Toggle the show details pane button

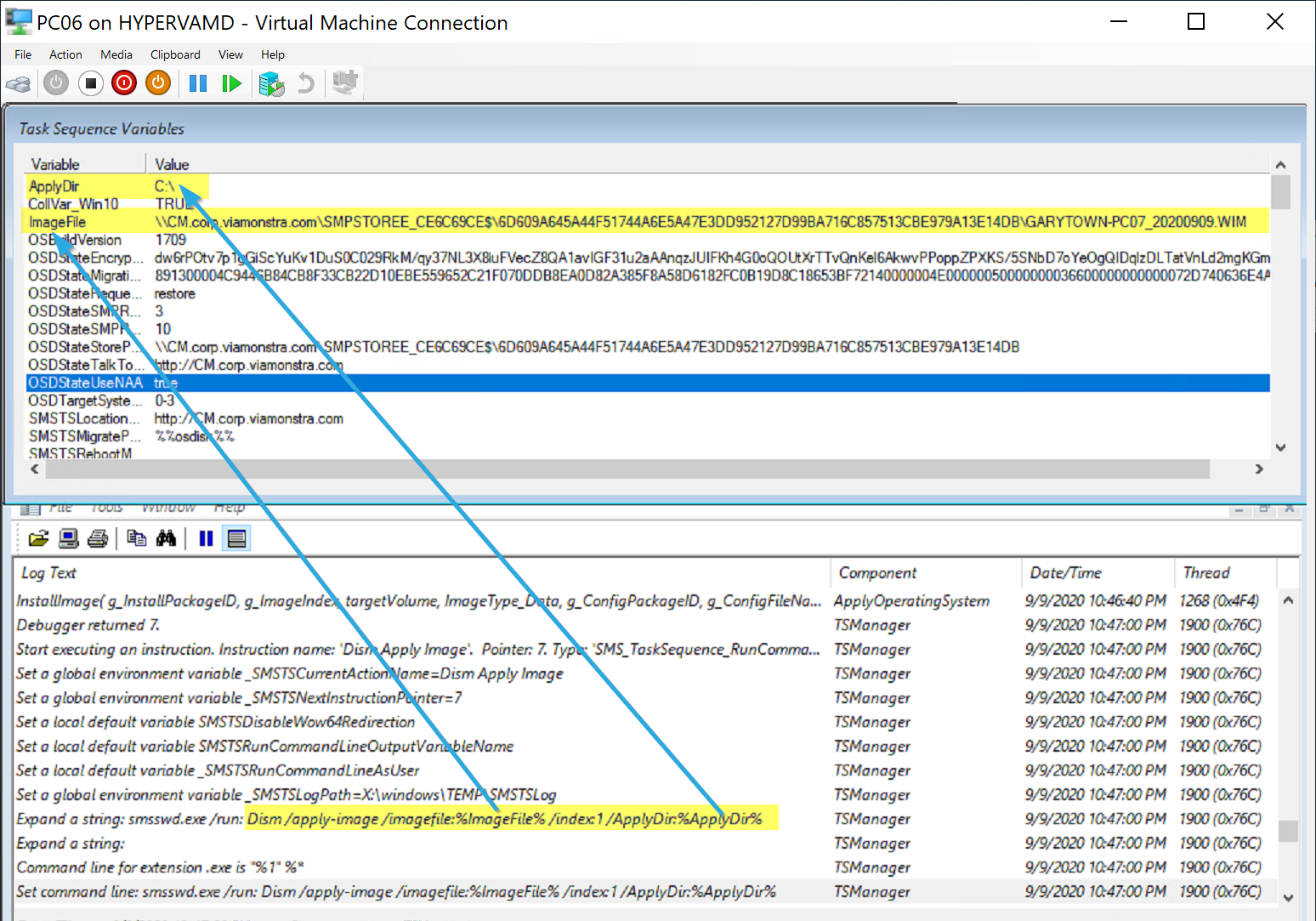click(237, 538)
